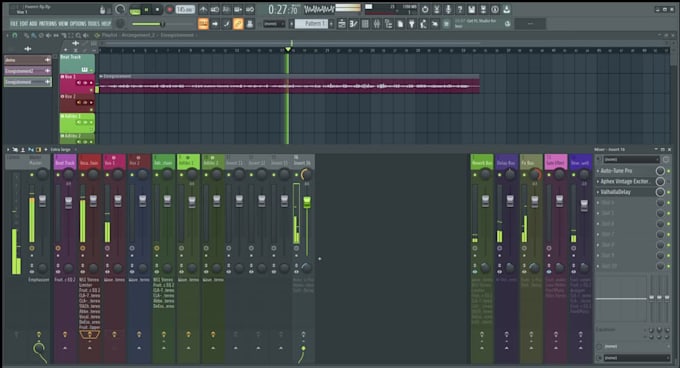Toggle the Vox 1 mixer mute light
The image size is (680, 368).
click(107, 175)
